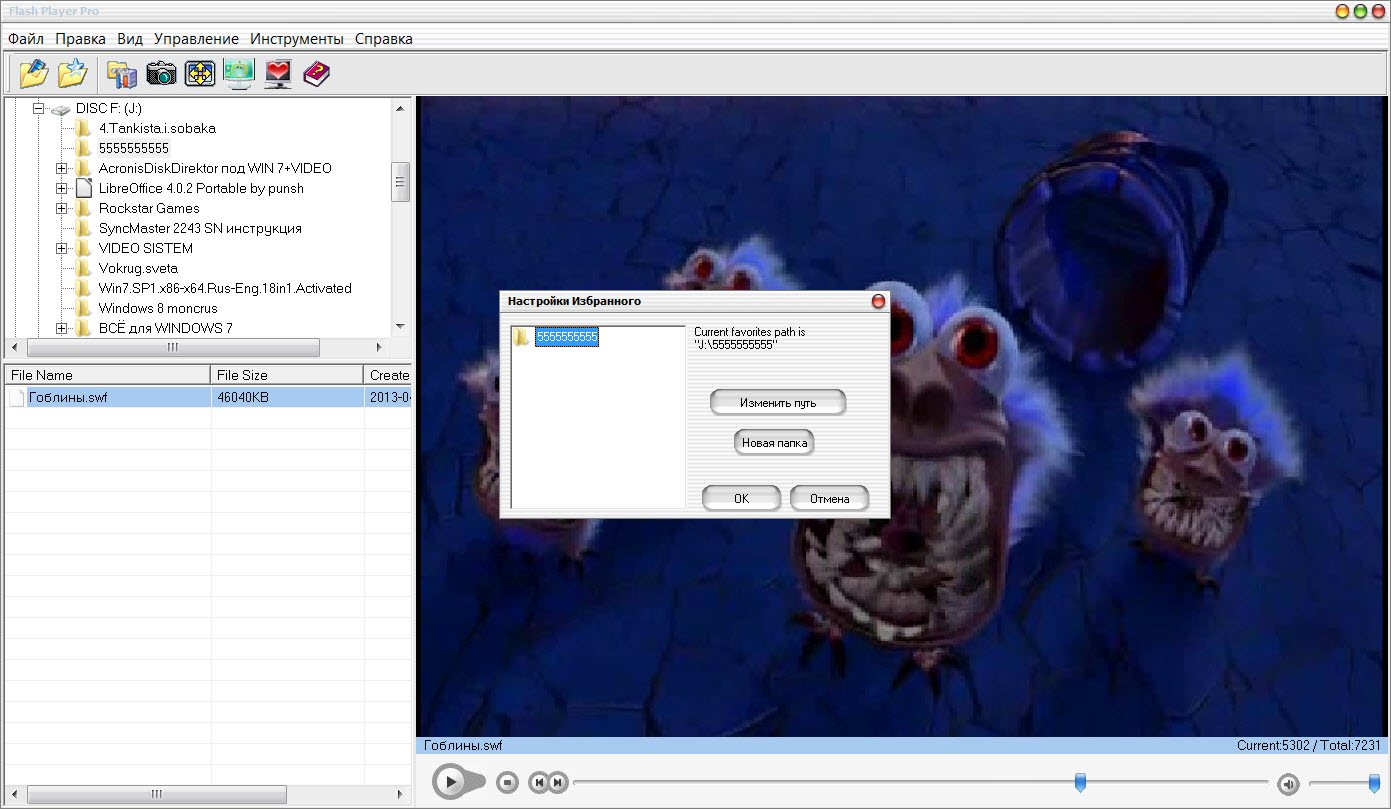Open the Правка menu
The height and width of the screenshot is (809, 1391).
[81, 39]
